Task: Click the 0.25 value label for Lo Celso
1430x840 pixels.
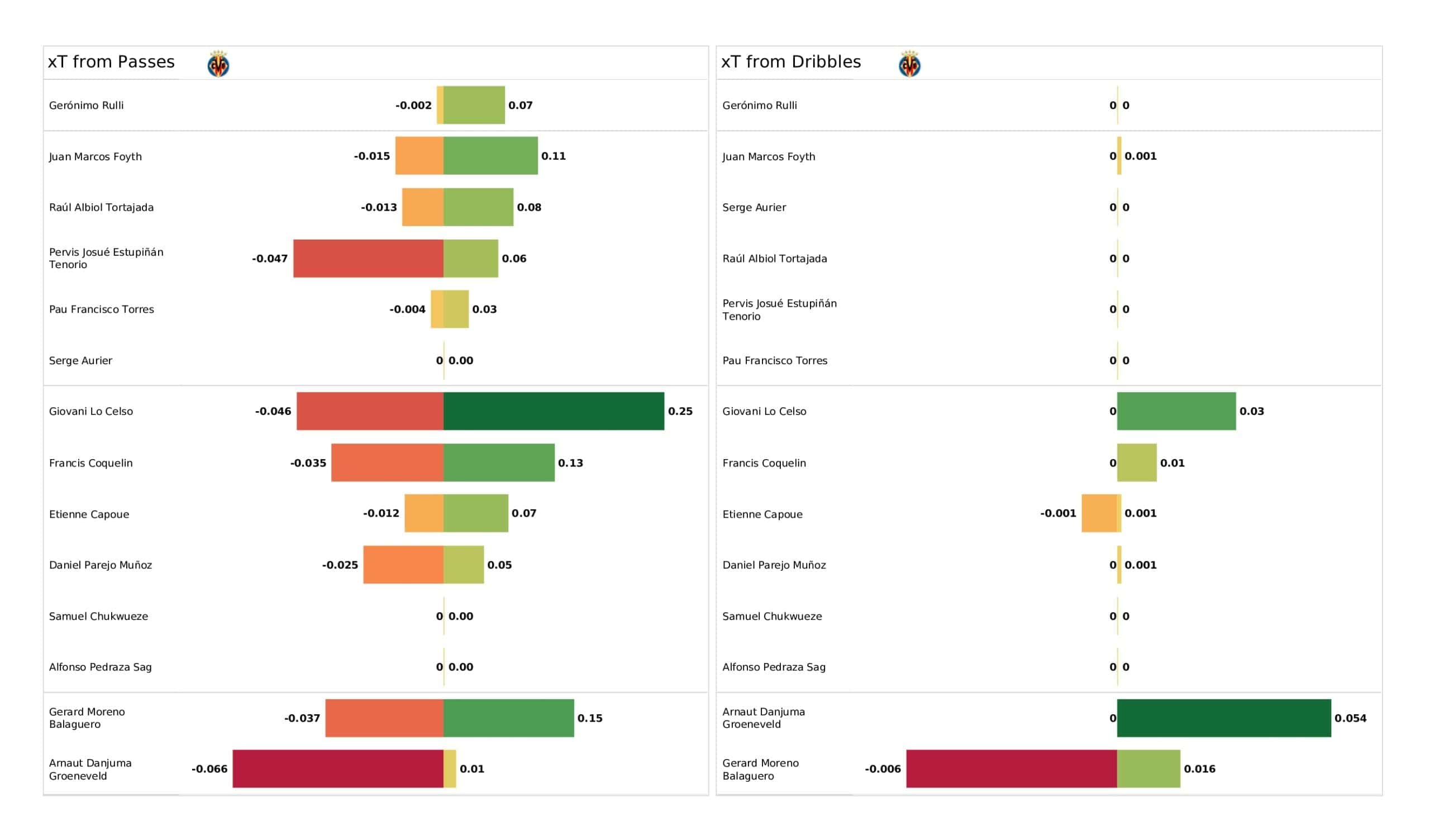Action: (x=680, y=412)
